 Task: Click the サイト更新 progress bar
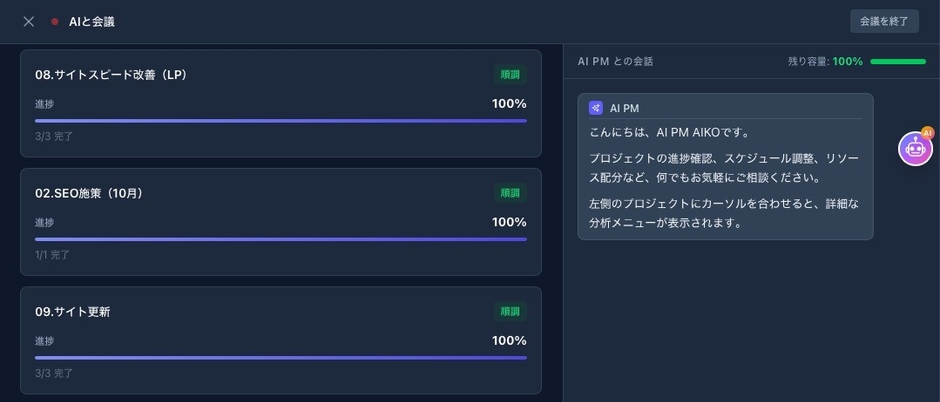[280, 357]
